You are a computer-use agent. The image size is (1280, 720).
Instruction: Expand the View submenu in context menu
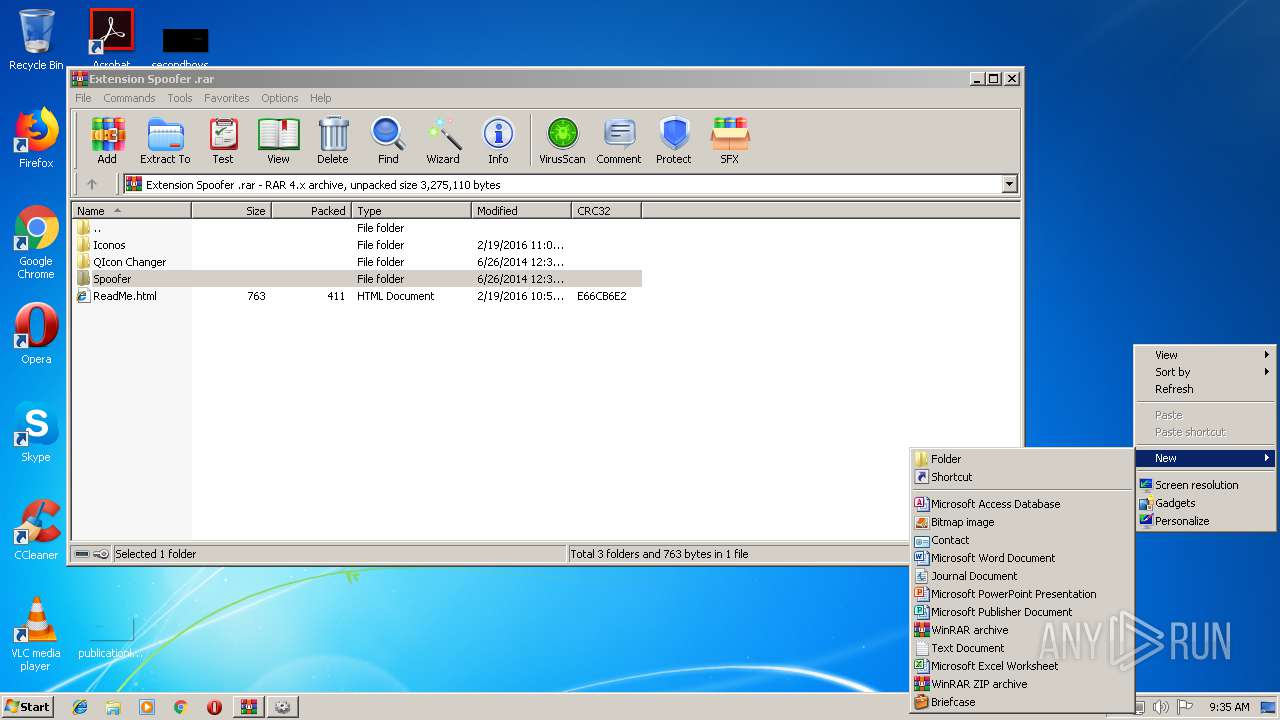click(1205, 355)
